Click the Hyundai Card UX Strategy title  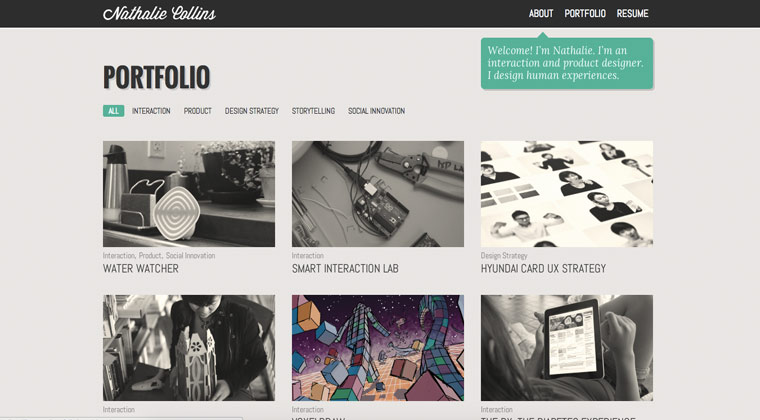pyautogui.click(x=543, y=268)
